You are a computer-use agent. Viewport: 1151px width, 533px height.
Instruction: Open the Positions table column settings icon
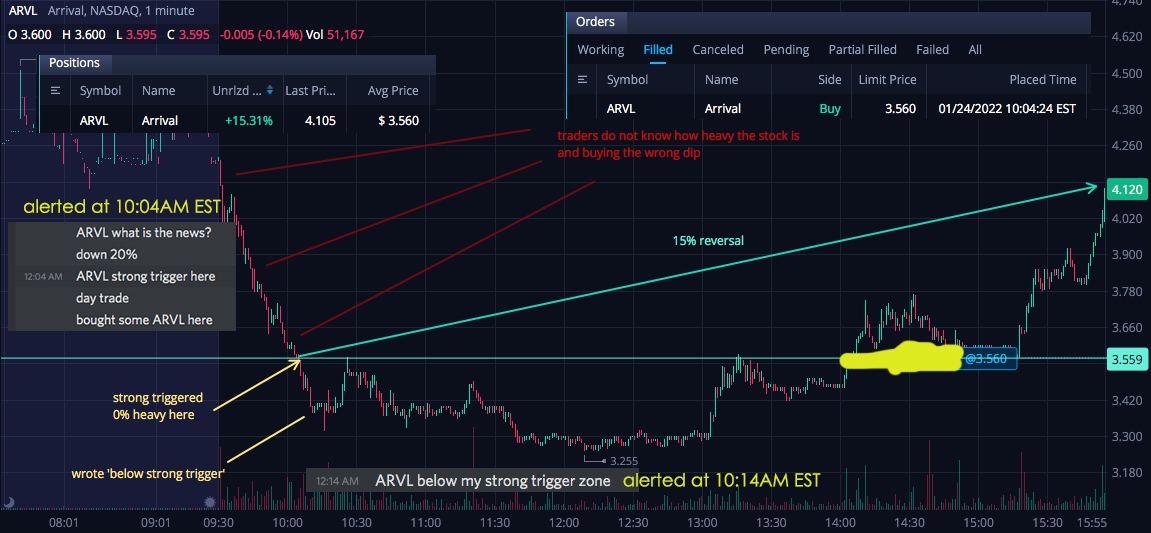click(55, 91)
